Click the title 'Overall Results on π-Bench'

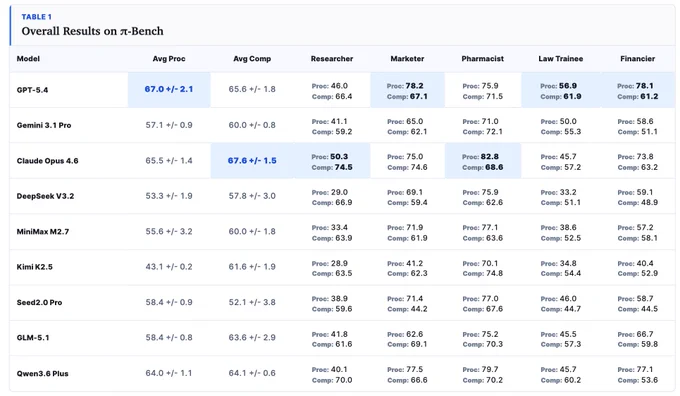tap(92, 31)
